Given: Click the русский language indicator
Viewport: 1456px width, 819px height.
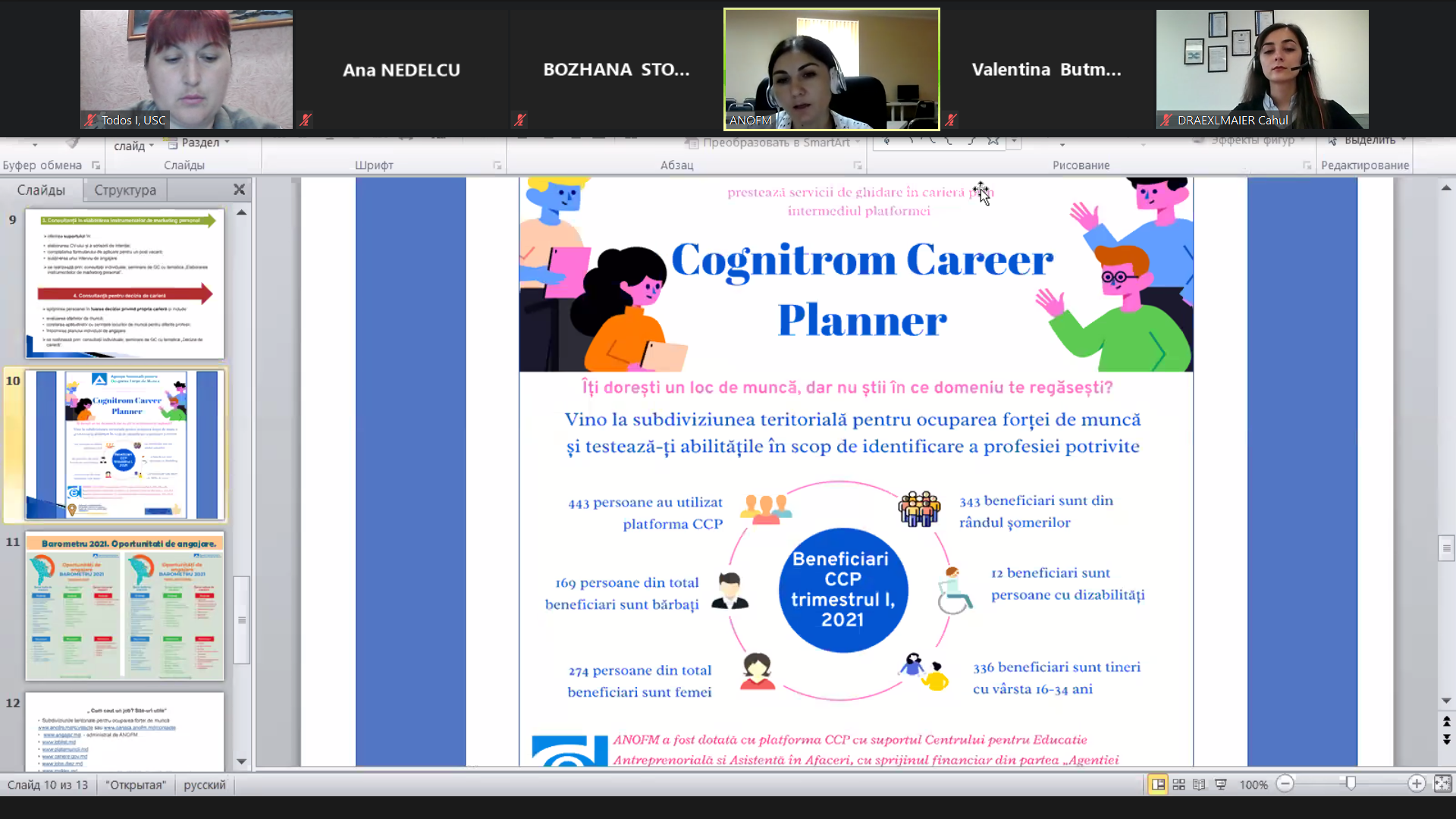Looking at the screenshot, I should [x=205, y=785].
